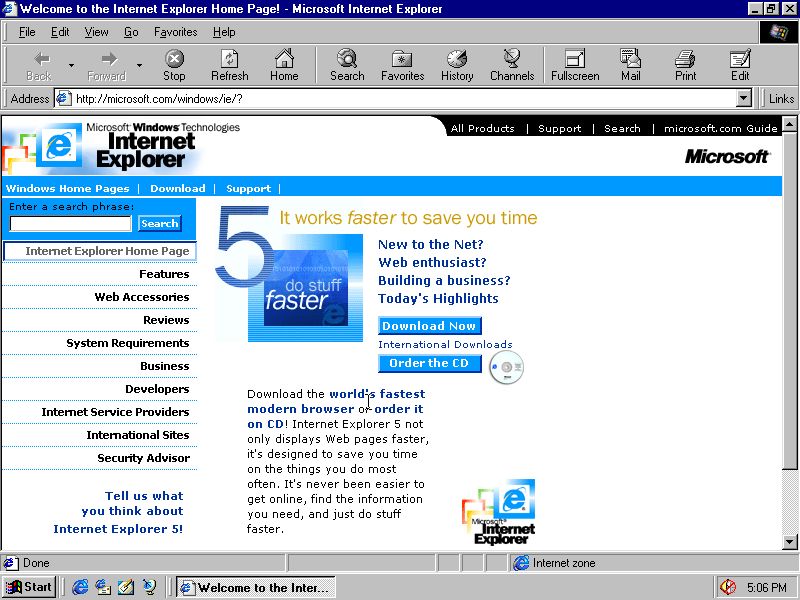Print the current page

[685, 66]
